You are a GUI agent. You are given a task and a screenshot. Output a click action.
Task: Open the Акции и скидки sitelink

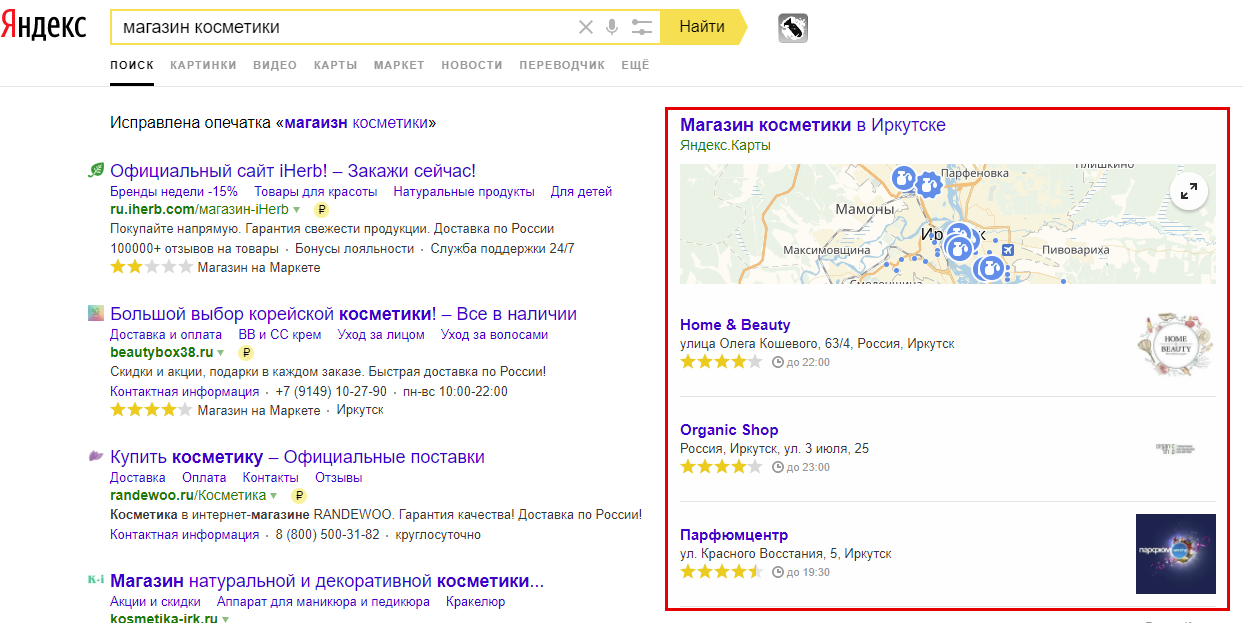pyautogui.click(x=155, y=601)
